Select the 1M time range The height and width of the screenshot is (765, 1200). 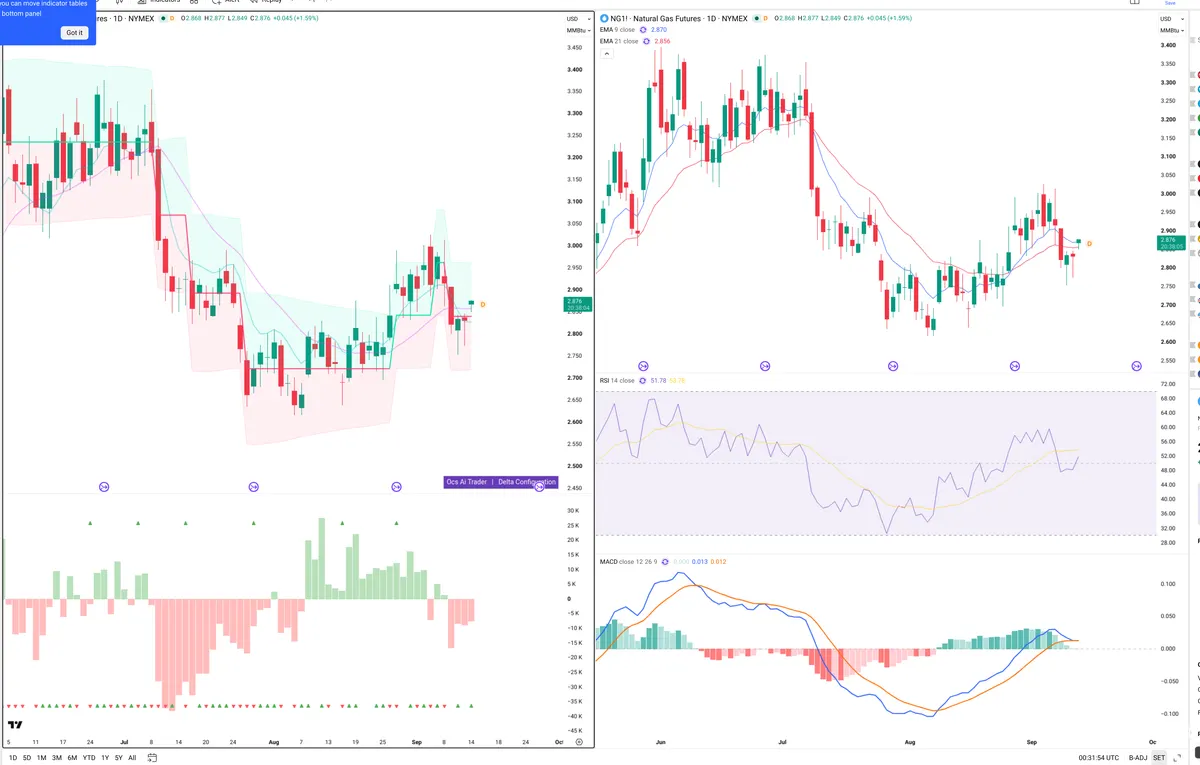pos(42,758)
